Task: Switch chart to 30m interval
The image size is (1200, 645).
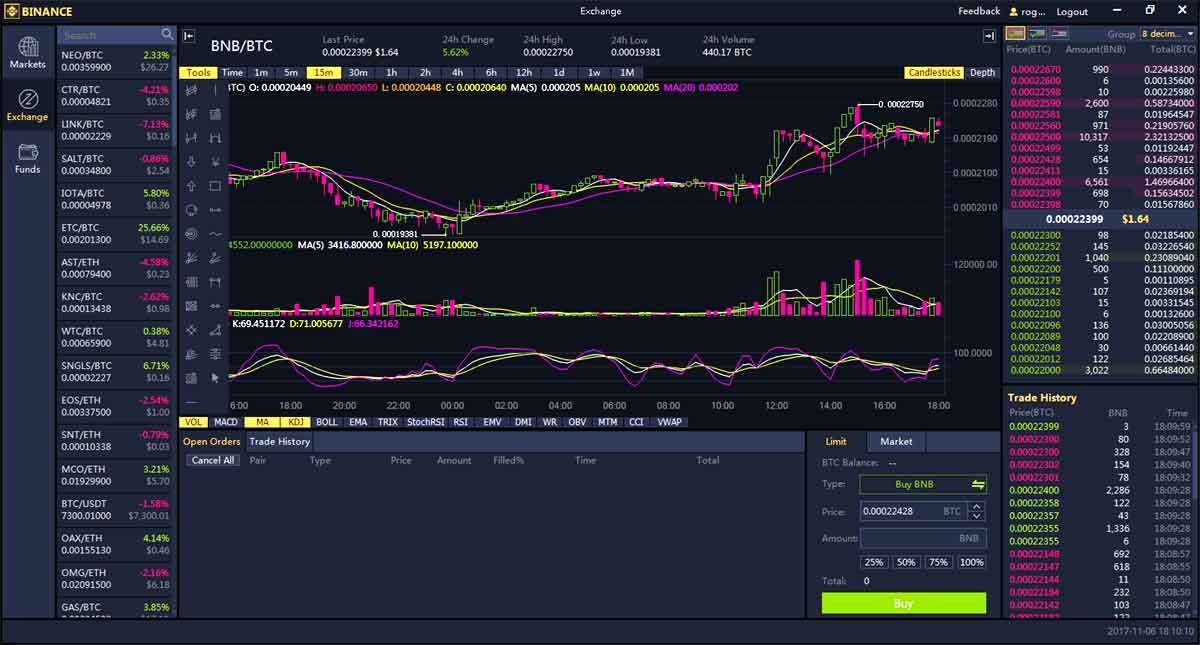Action: click(358, 73)
